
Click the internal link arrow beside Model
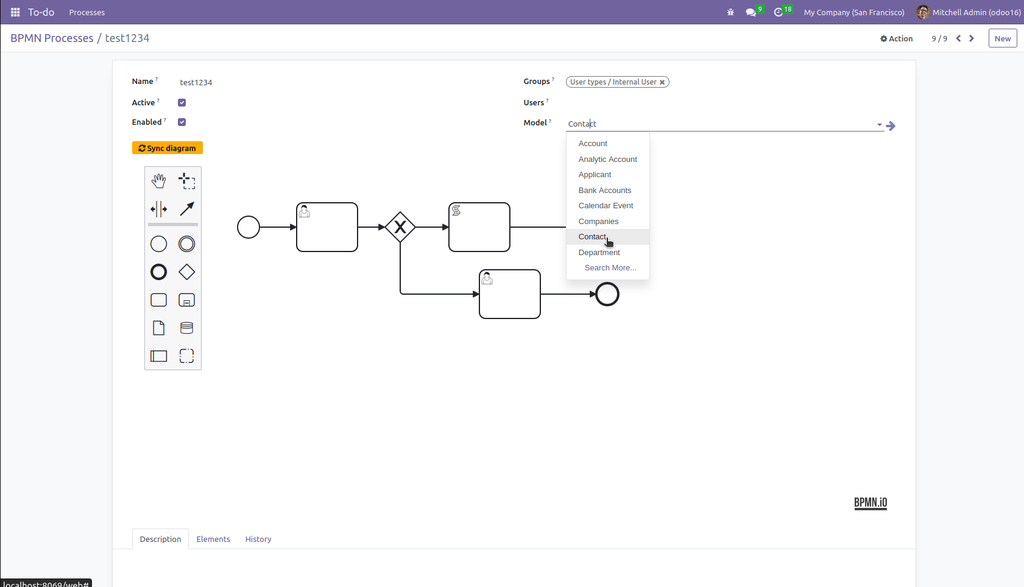[x=891, y=125]
